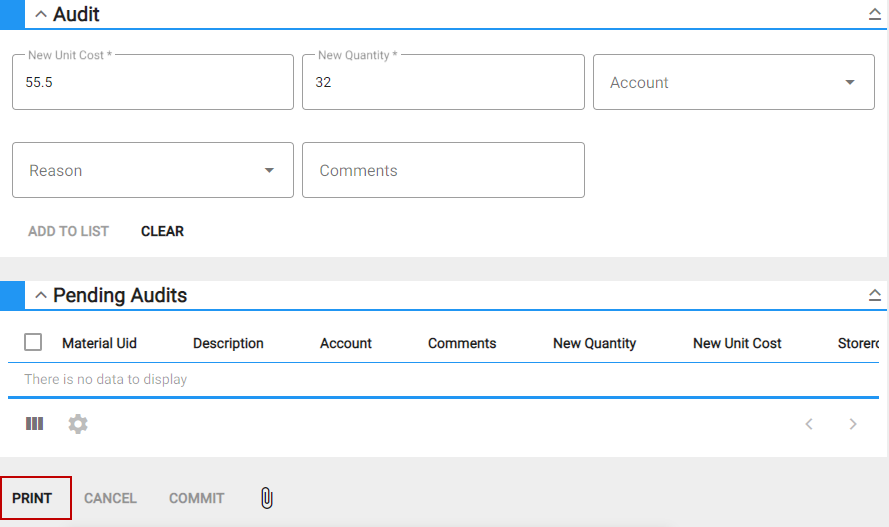Focus the New Unit Cost field
Screen dimensions: 889x527
click(153, 83)
